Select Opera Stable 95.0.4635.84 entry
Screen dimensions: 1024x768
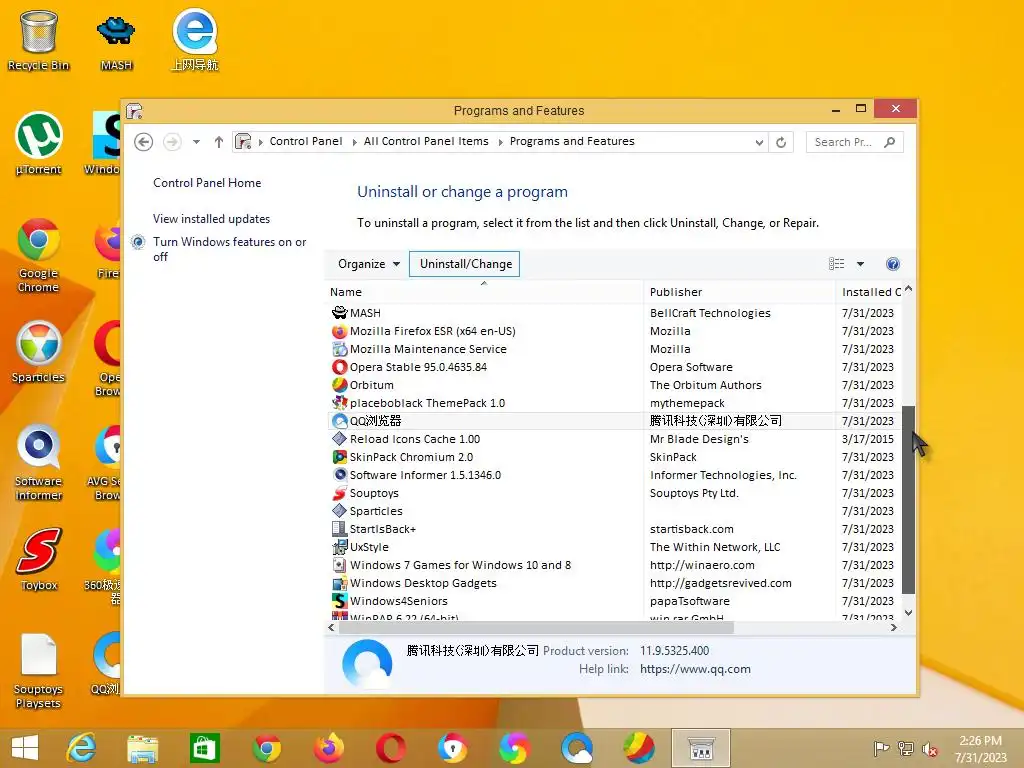pos(613,367)
